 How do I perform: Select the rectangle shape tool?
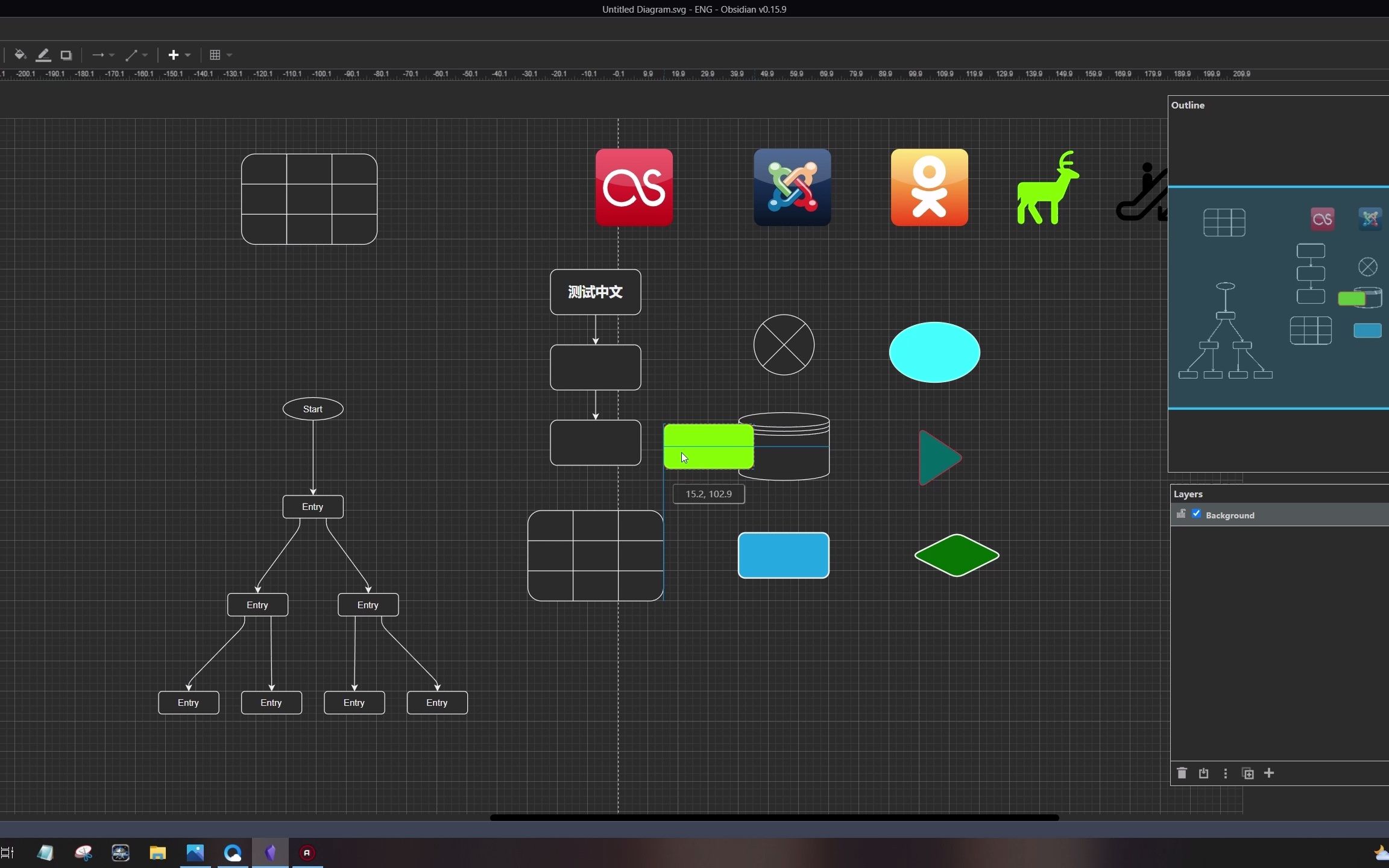(x=65, y=55)
